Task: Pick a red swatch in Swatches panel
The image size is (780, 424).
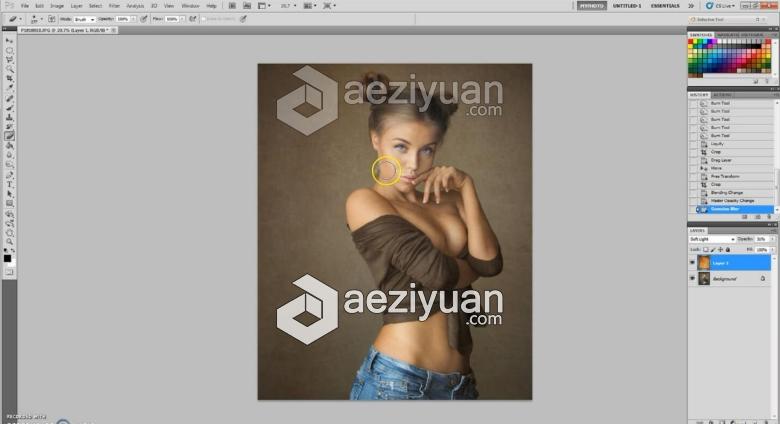Action: click(691, 43)
